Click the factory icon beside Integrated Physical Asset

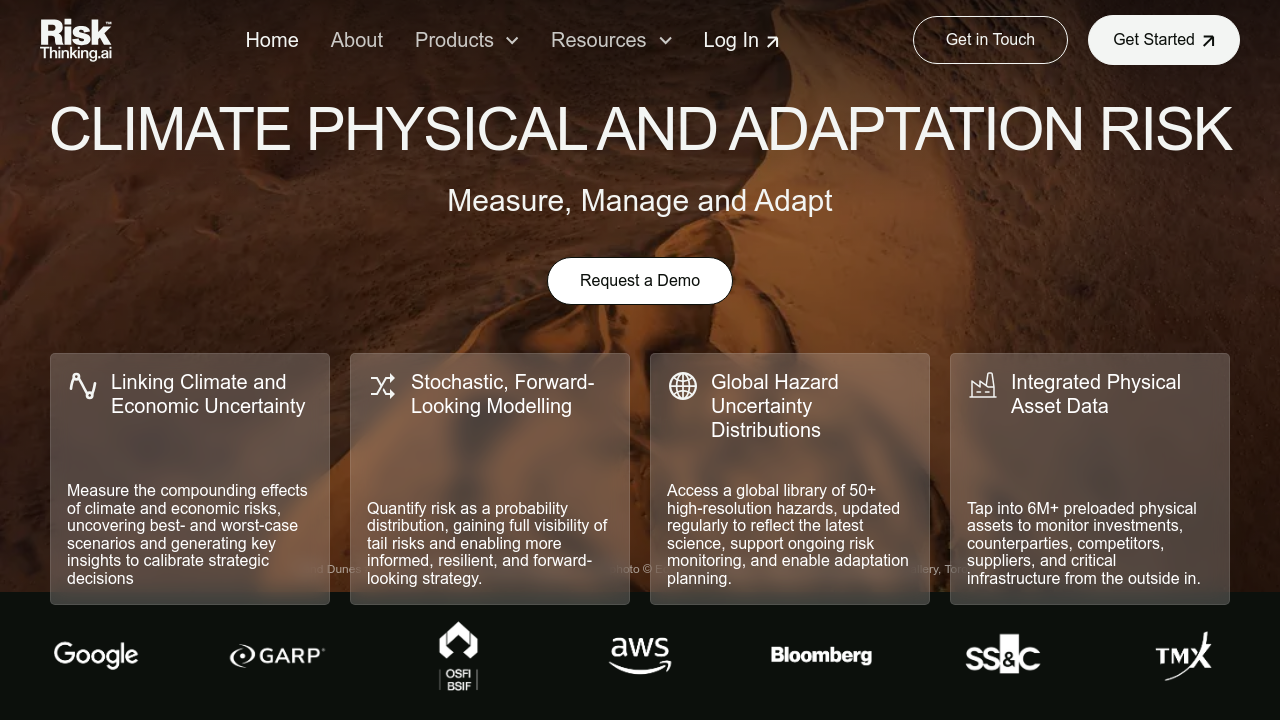[983, 386]
